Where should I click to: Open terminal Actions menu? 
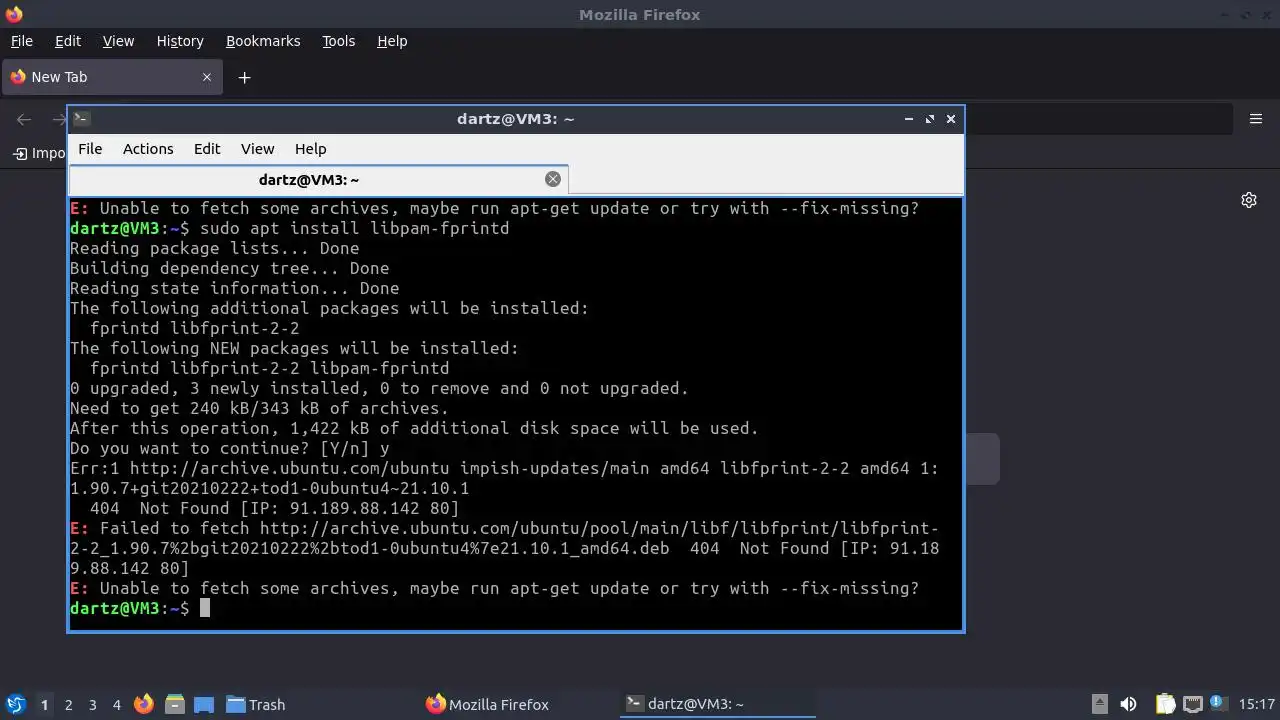(148, 149)
